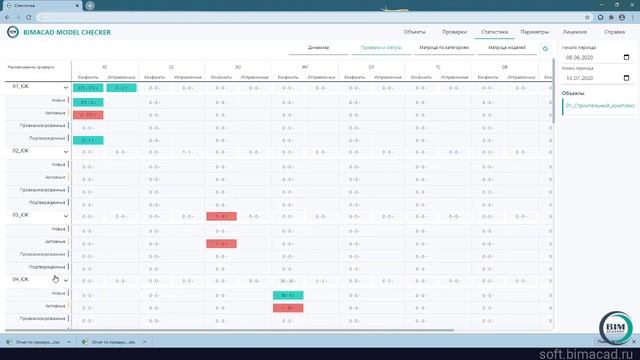This screenshot has height=360, width=640.
Task: Click the refresh icon beside Матрица моделей tab
Action: (x=545, y=49)
